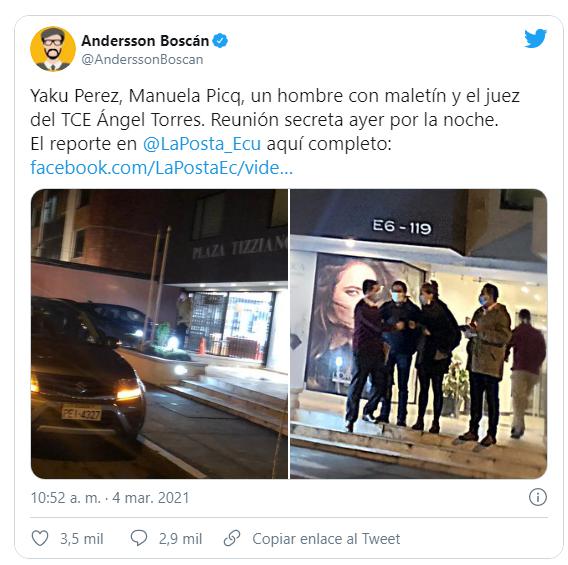
Task: Click the blue verified badge
Action: tap(220, 41)
